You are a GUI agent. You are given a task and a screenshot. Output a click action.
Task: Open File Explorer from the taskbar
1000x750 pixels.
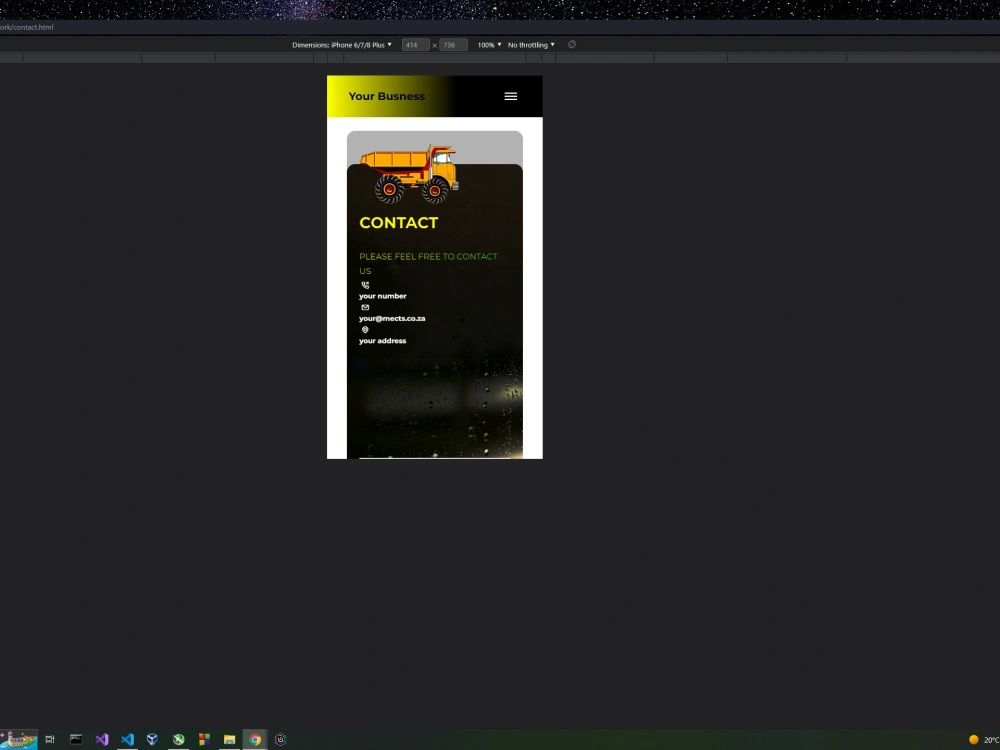(230, 739)
